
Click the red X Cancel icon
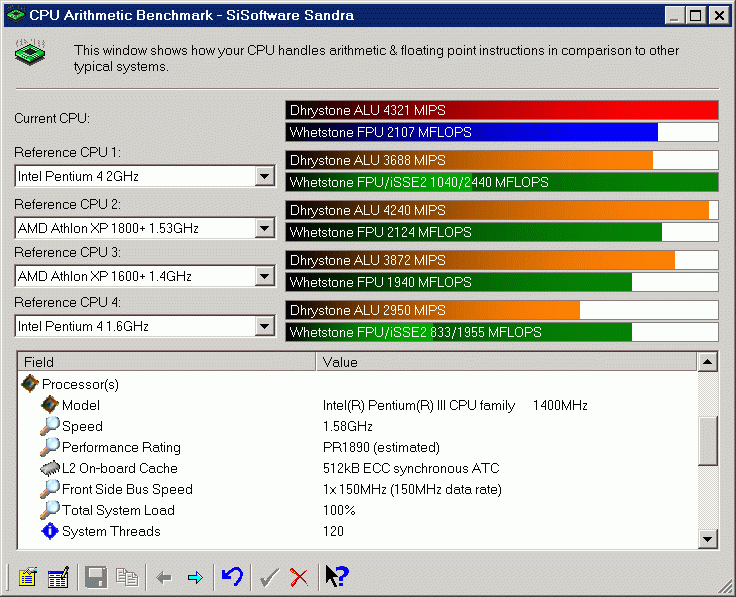click(299, 577)
